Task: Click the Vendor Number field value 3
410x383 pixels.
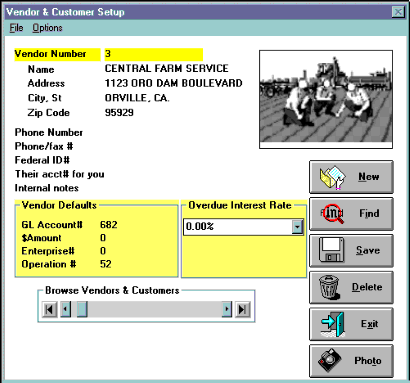Action: pos(153,54)
